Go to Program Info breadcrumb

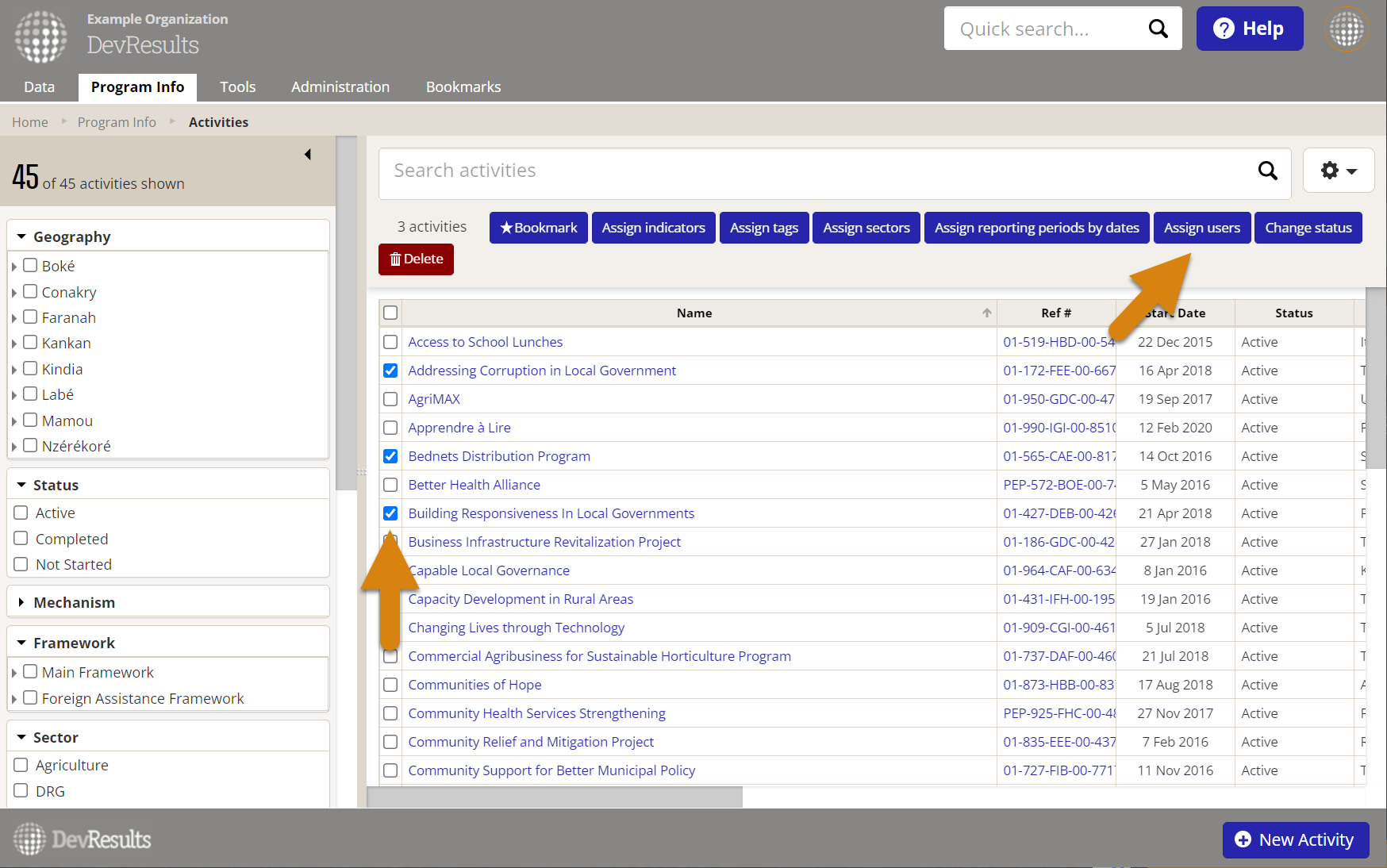117,122
